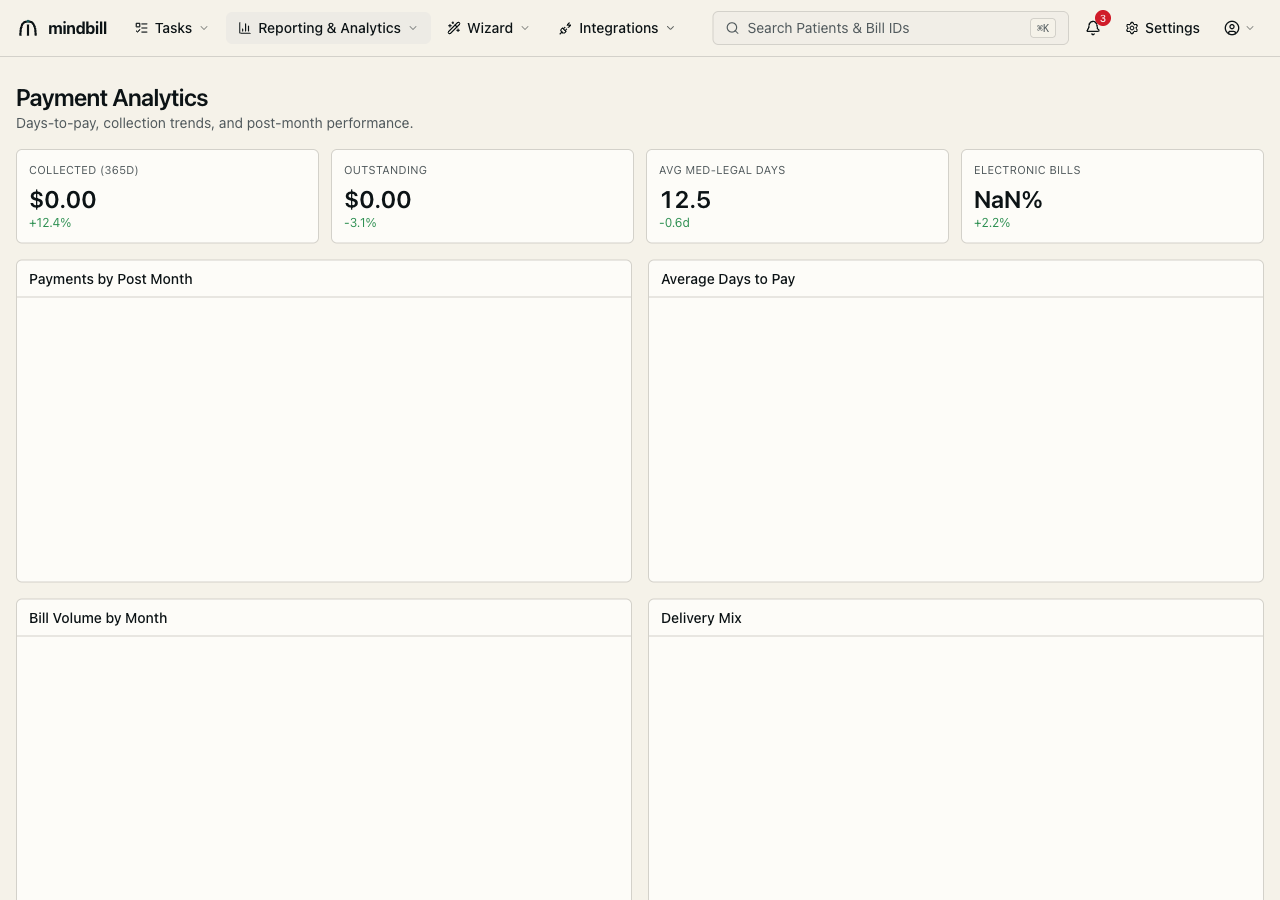Click the Integrations plug icon
The image size is (1280, 900).
[x=565, y=28]
